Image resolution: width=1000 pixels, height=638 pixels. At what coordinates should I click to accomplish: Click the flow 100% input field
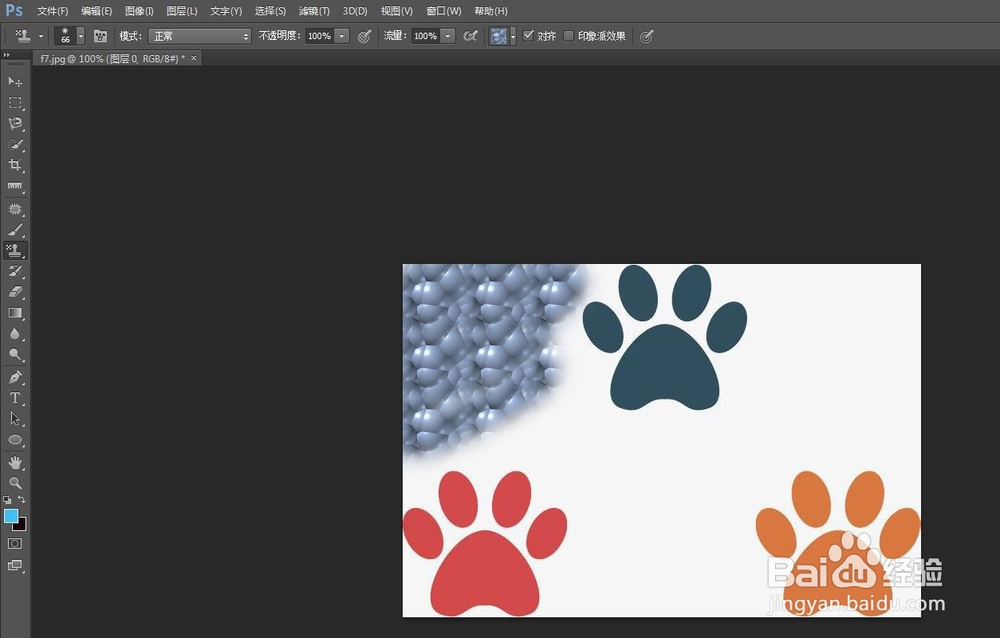tap(425, 36)
